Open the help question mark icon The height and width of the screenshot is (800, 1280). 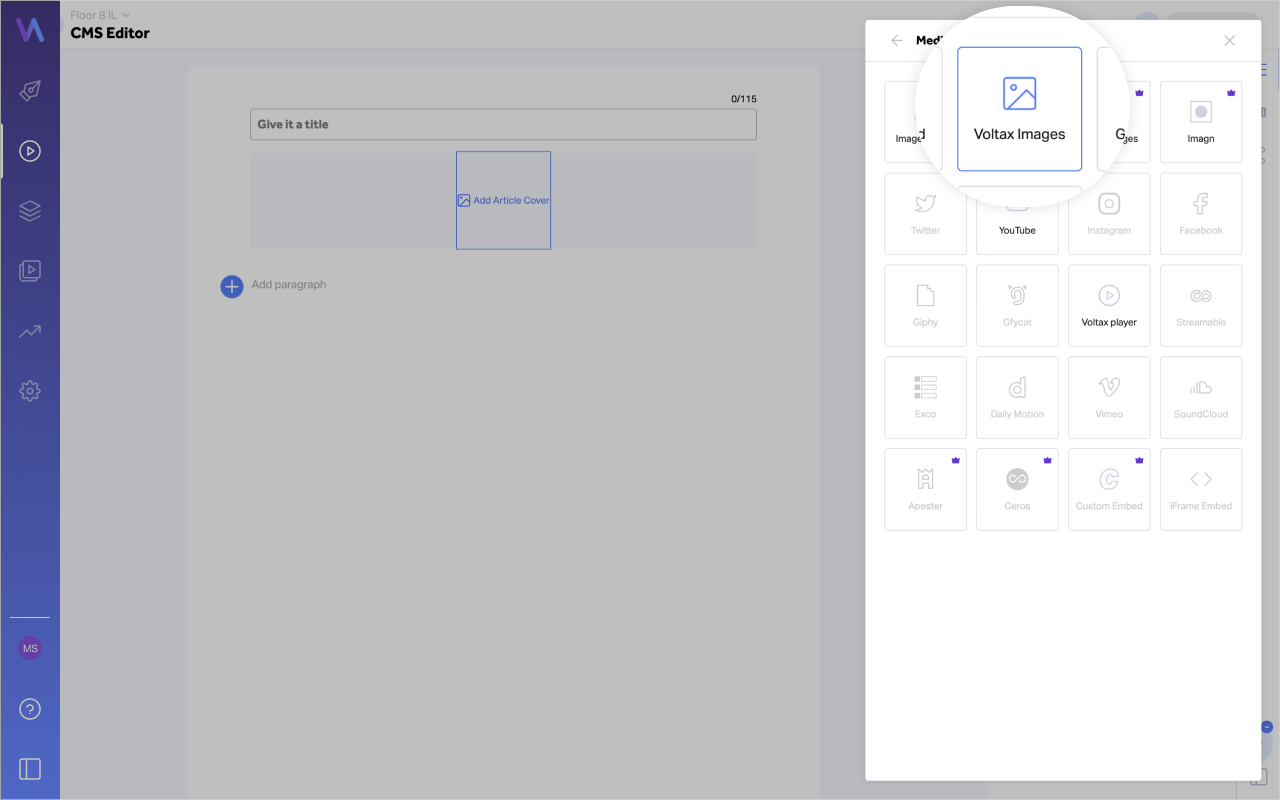[30, 709]
